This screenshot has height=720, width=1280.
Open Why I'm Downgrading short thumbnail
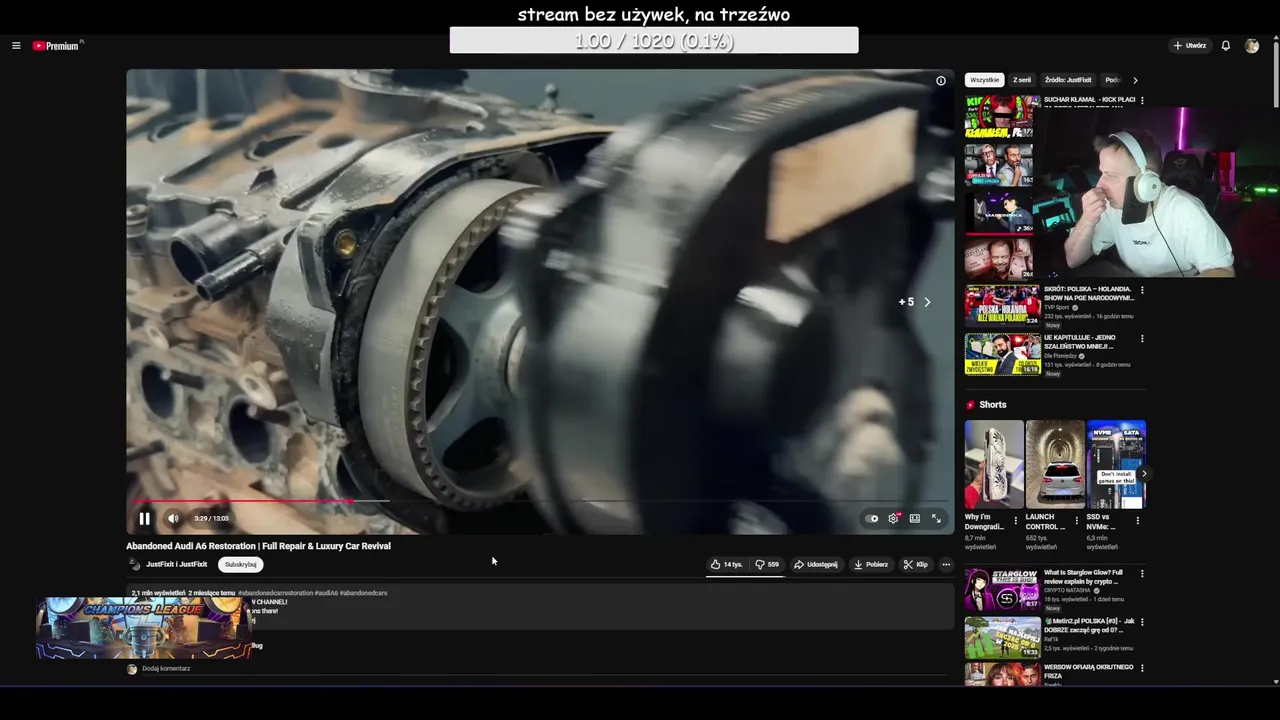coord(994,464)
